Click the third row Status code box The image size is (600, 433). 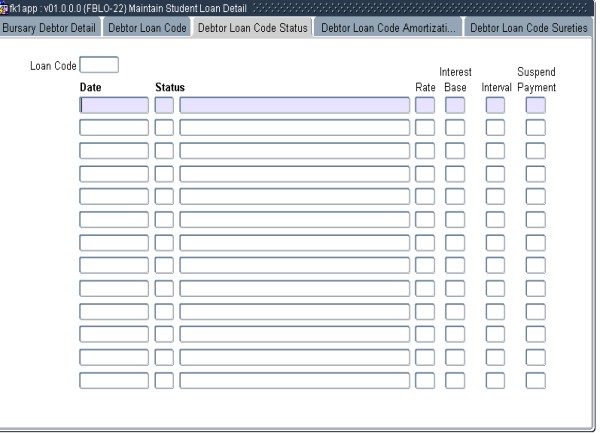pos(164,150)
